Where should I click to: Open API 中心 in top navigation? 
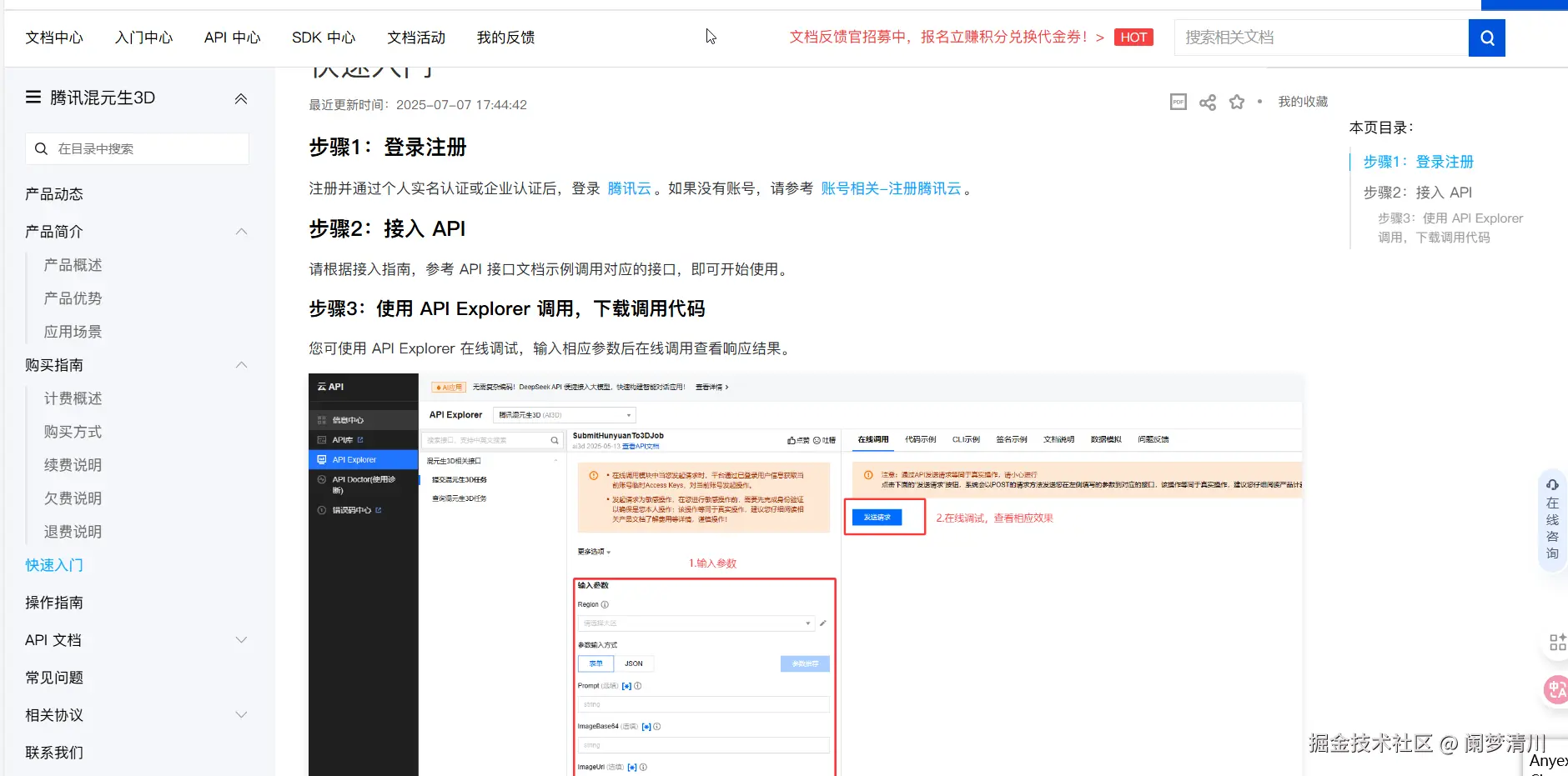[233, 38]
